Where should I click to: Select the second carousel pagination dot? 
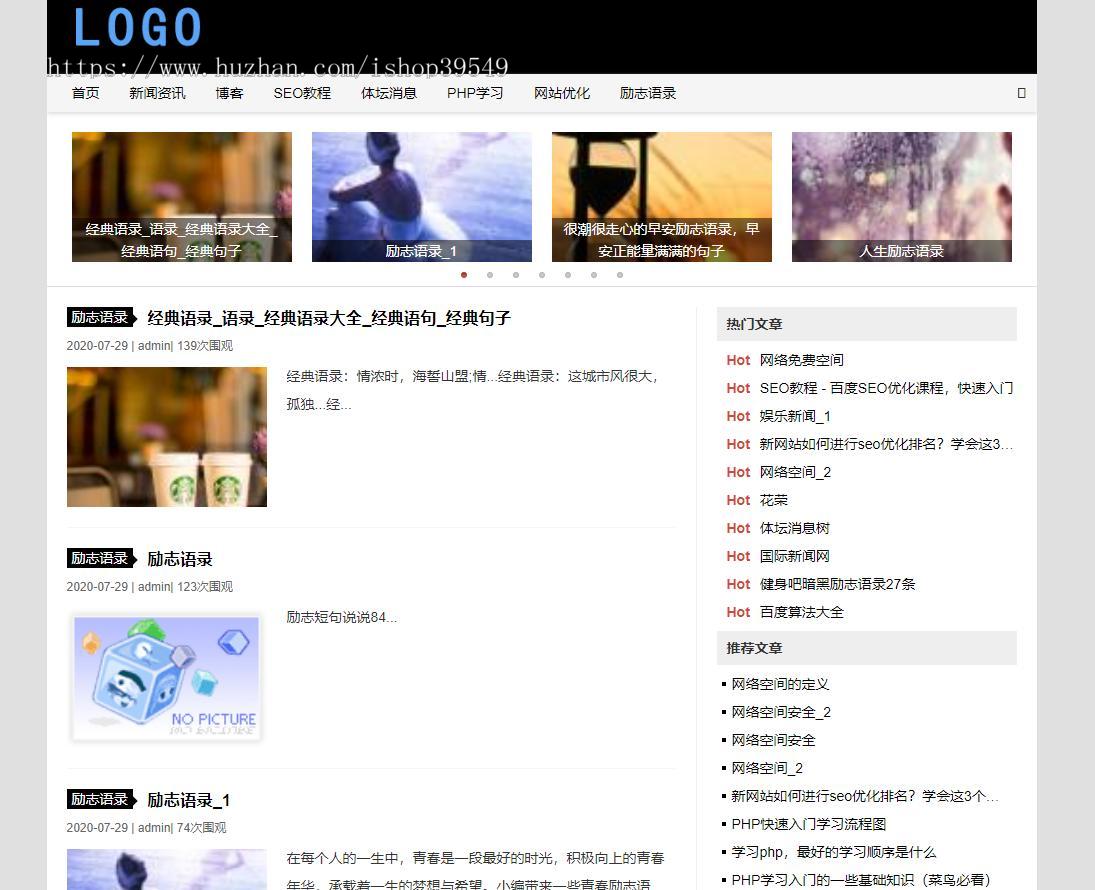pyautogui.click(x=490, y=275)
